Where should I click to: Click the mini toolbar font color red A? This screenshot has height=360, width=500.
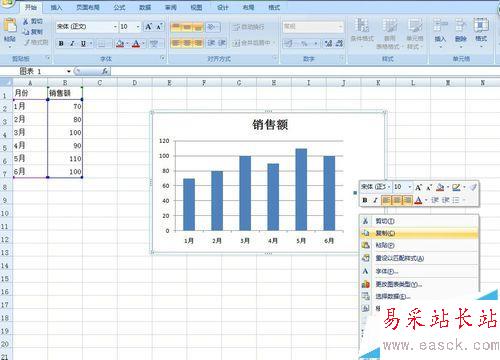(x=419, y=200)
